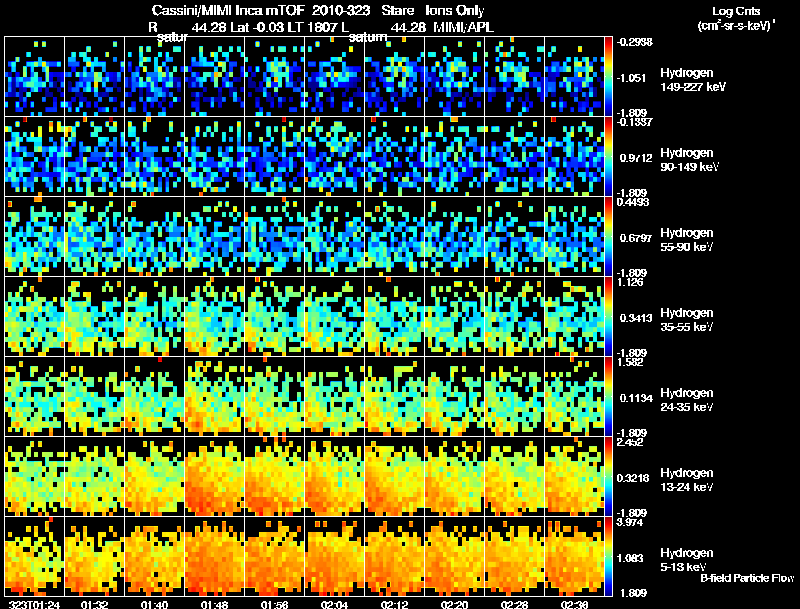Click the Hydrogen 5-13 keV row label
This screenshot has width=800, height=609.
coord(687,560)
